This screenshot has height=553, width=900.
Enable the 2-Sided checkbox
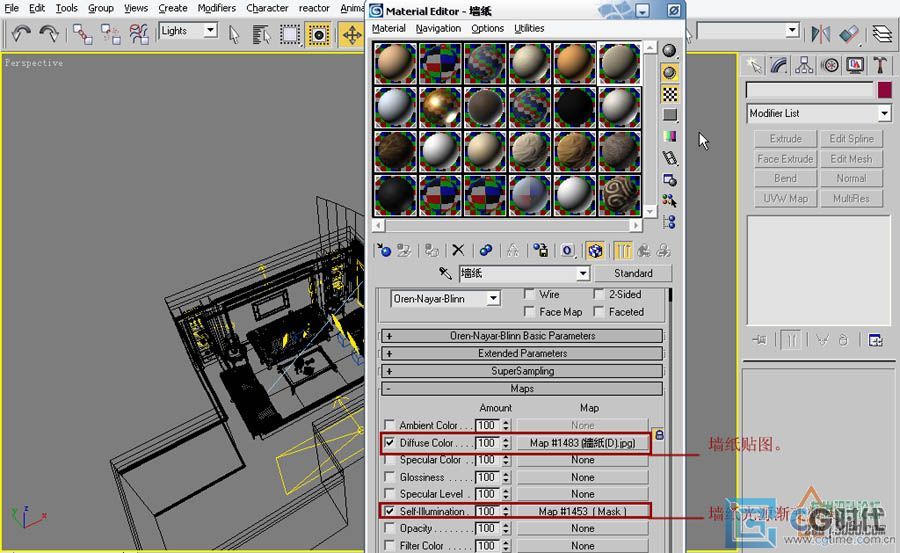click(599, 295)
